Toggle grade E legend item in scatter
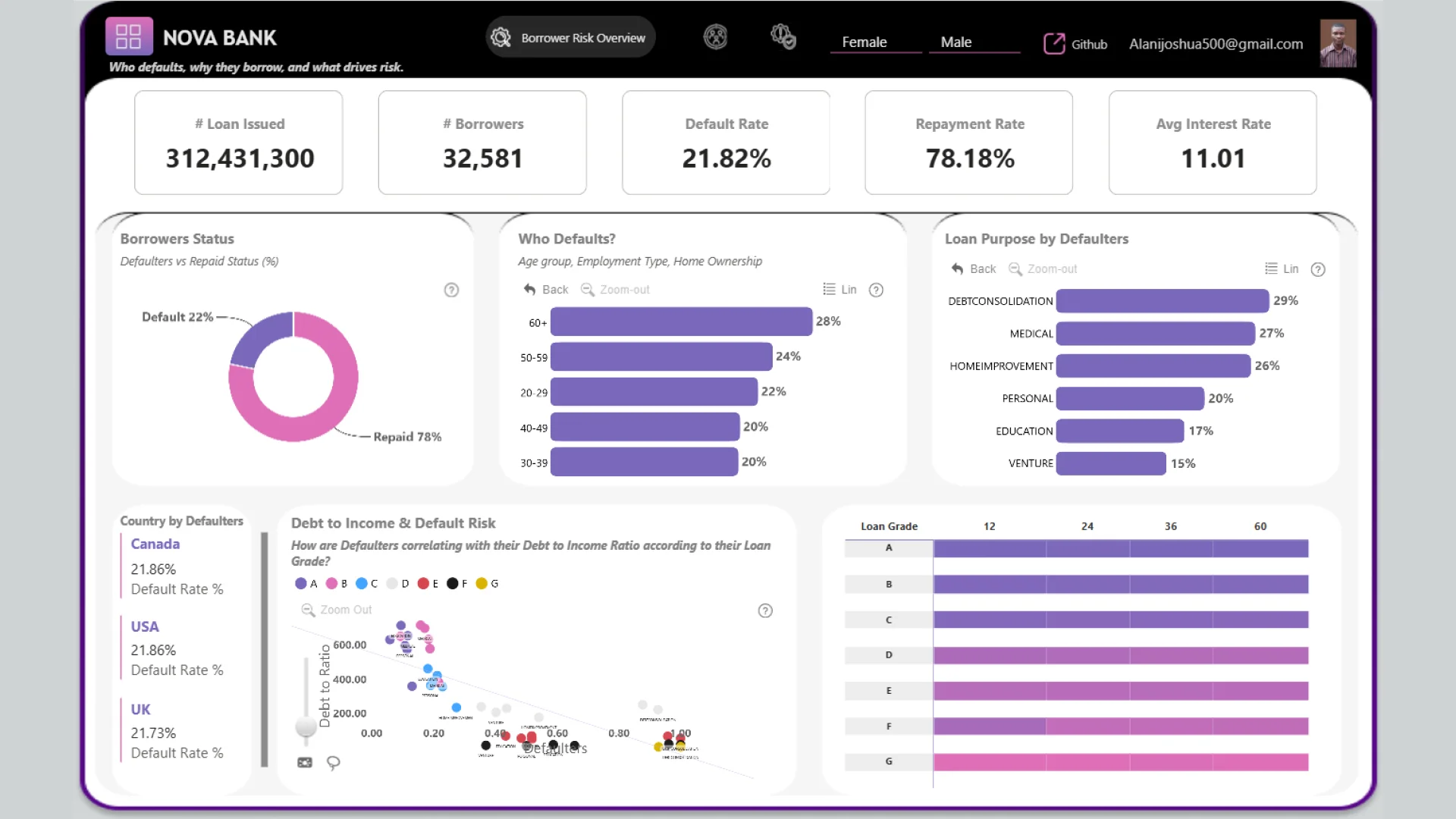 coord(428,584)
